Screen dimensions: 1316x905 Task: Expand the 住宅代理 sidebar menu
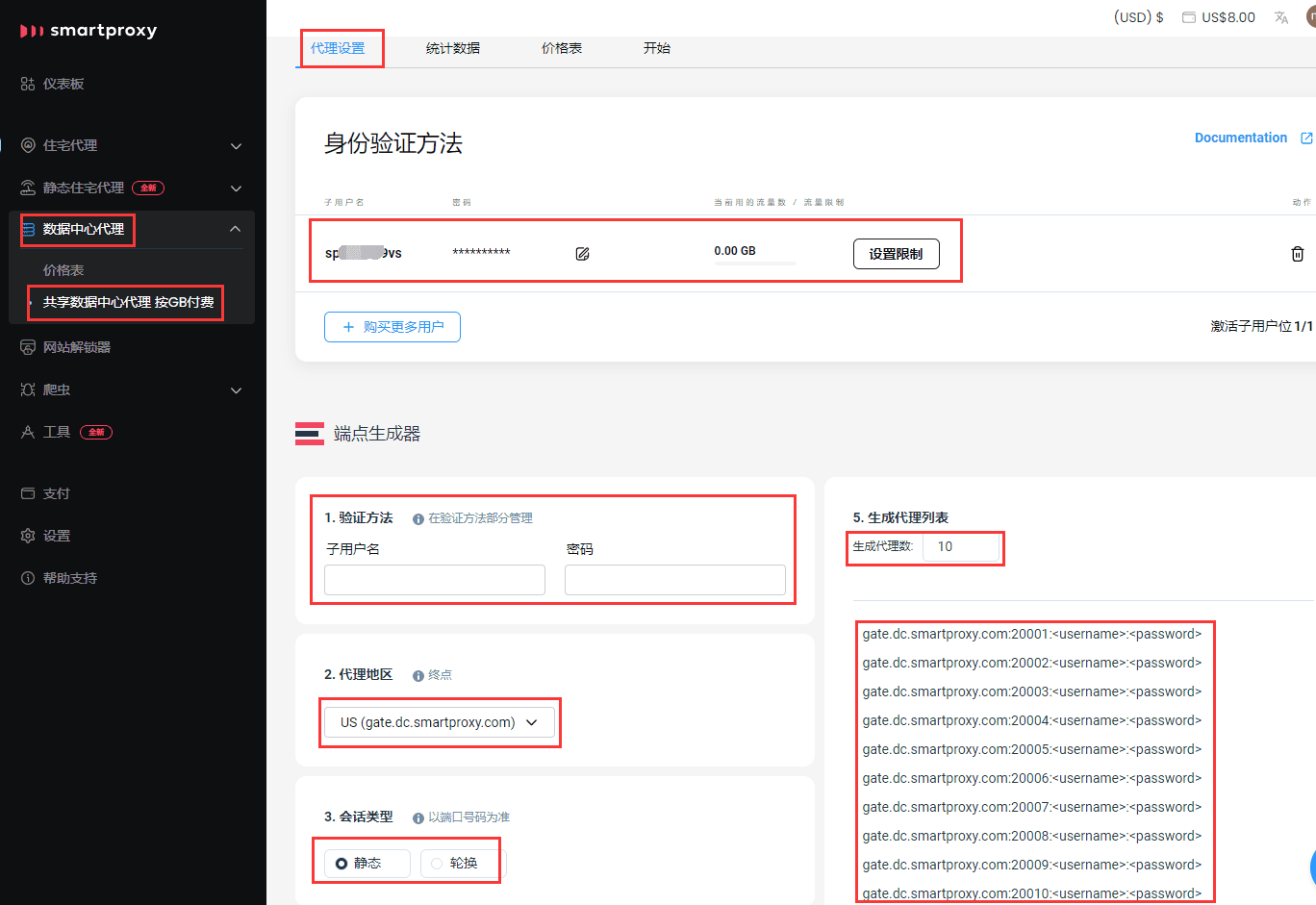236,146
